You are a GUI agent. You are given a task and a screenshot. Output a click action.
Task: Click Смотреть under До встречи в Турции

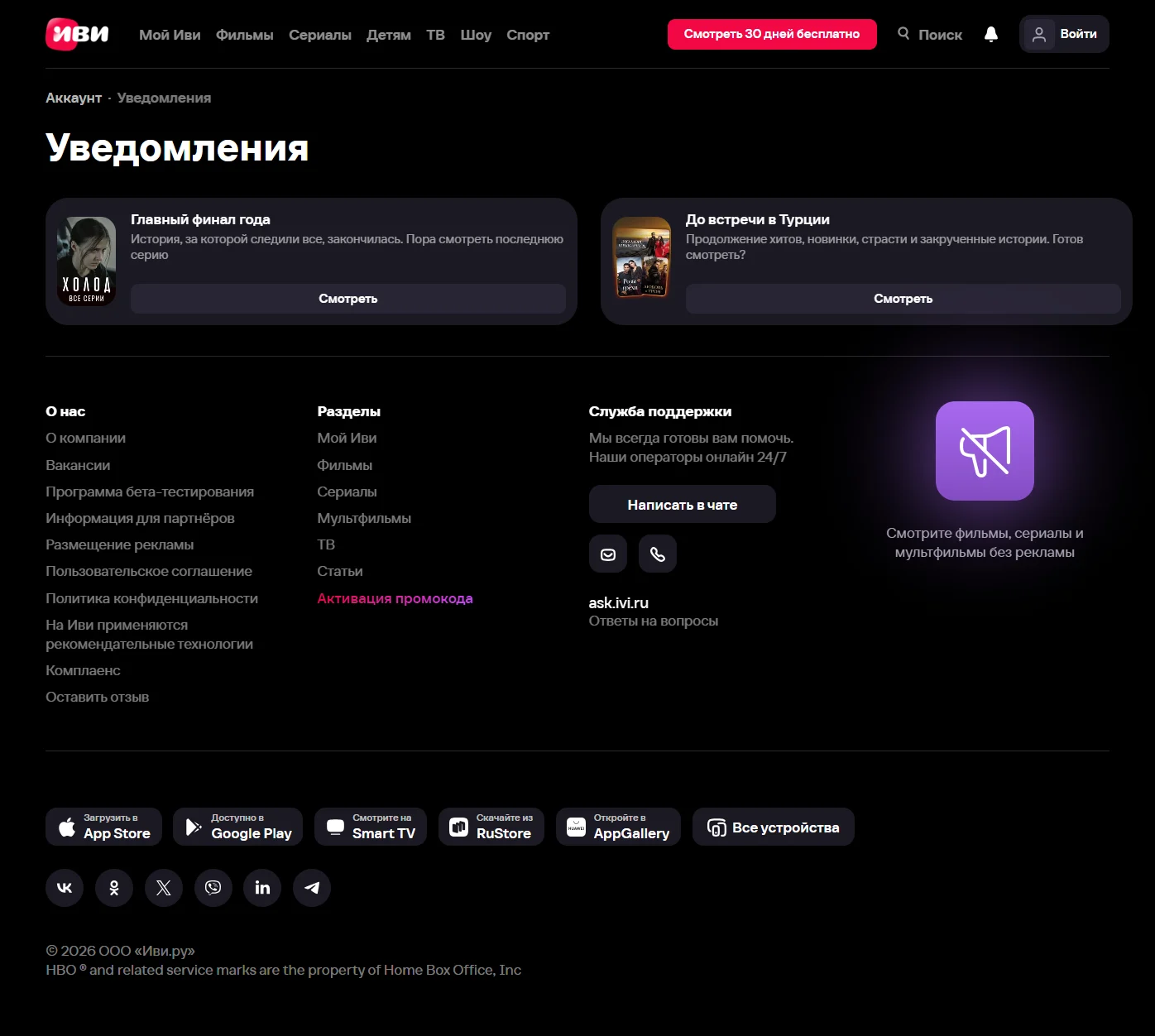[x=903, y=299]
